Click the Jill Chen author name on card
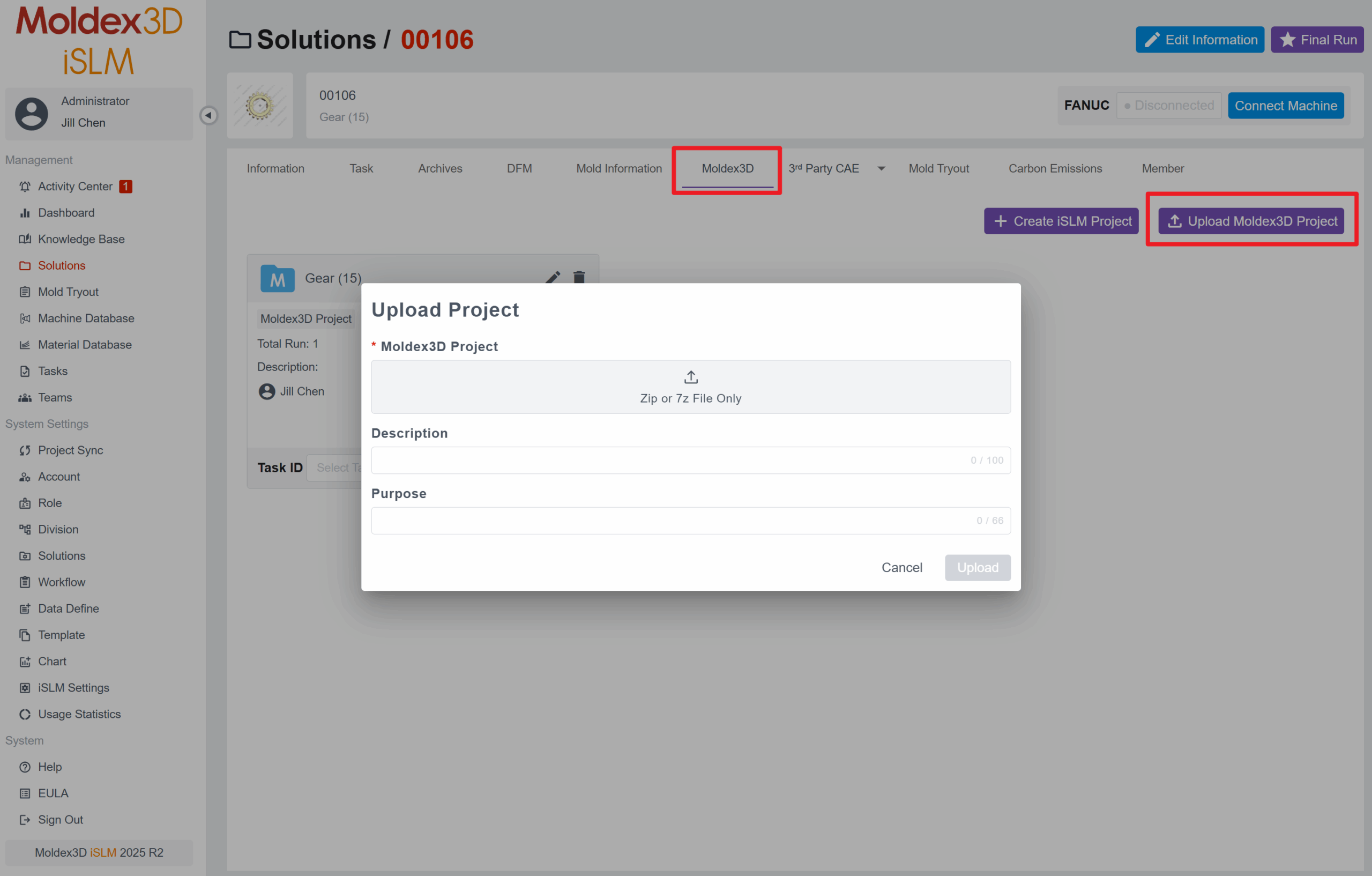 click(302, 391)
